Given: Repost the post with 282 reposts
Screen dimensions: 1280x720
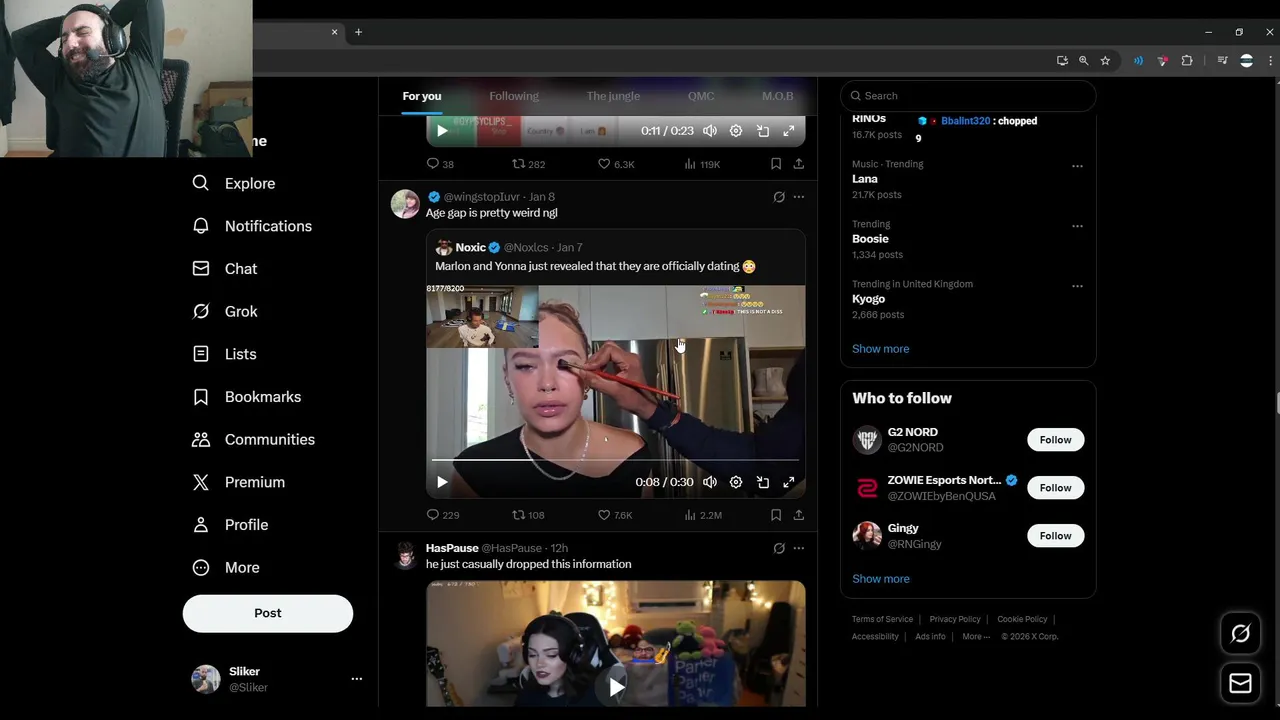Looking at the screenshot, I should [528, 164].
